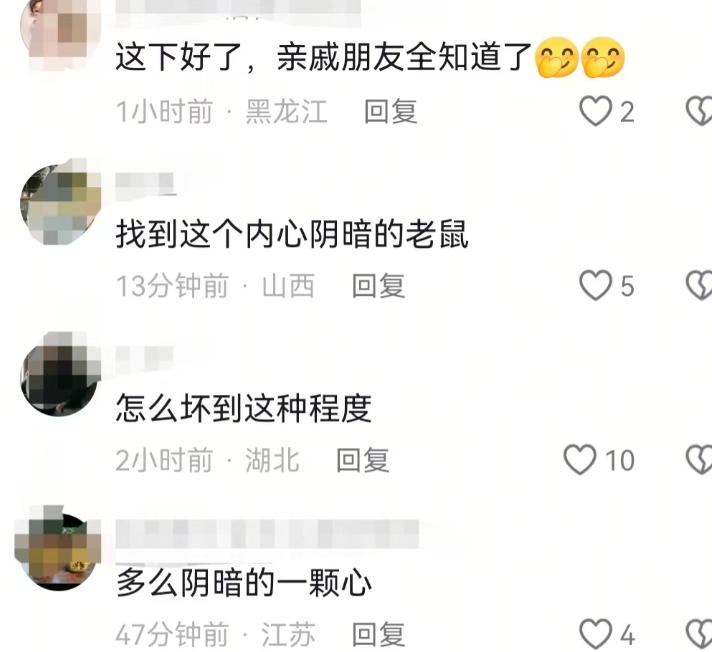Open avatar of the 湖北 commenter
Screen dimensions: 712x652
click(60, 376)
